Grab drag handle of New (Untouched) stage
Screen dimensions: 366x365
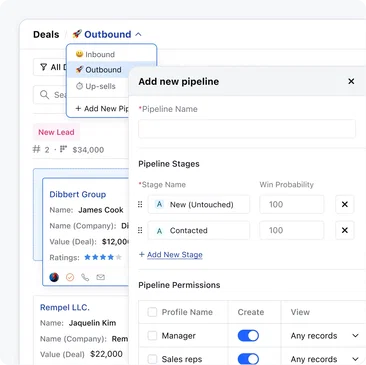[x=140, y=204]
